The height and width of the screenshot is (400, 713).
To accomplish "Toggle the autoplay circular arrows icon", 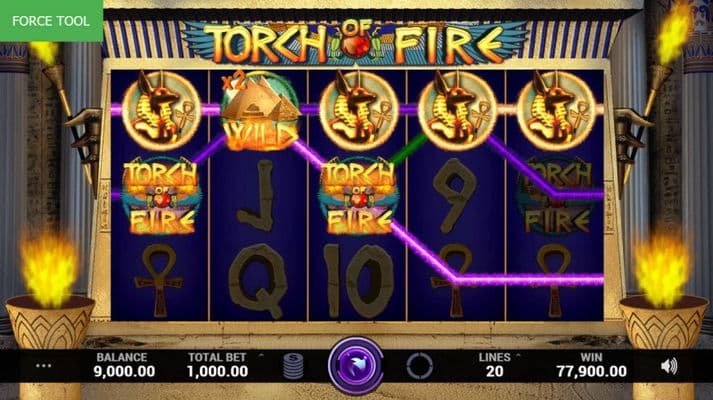I will [x=419, y=366].
